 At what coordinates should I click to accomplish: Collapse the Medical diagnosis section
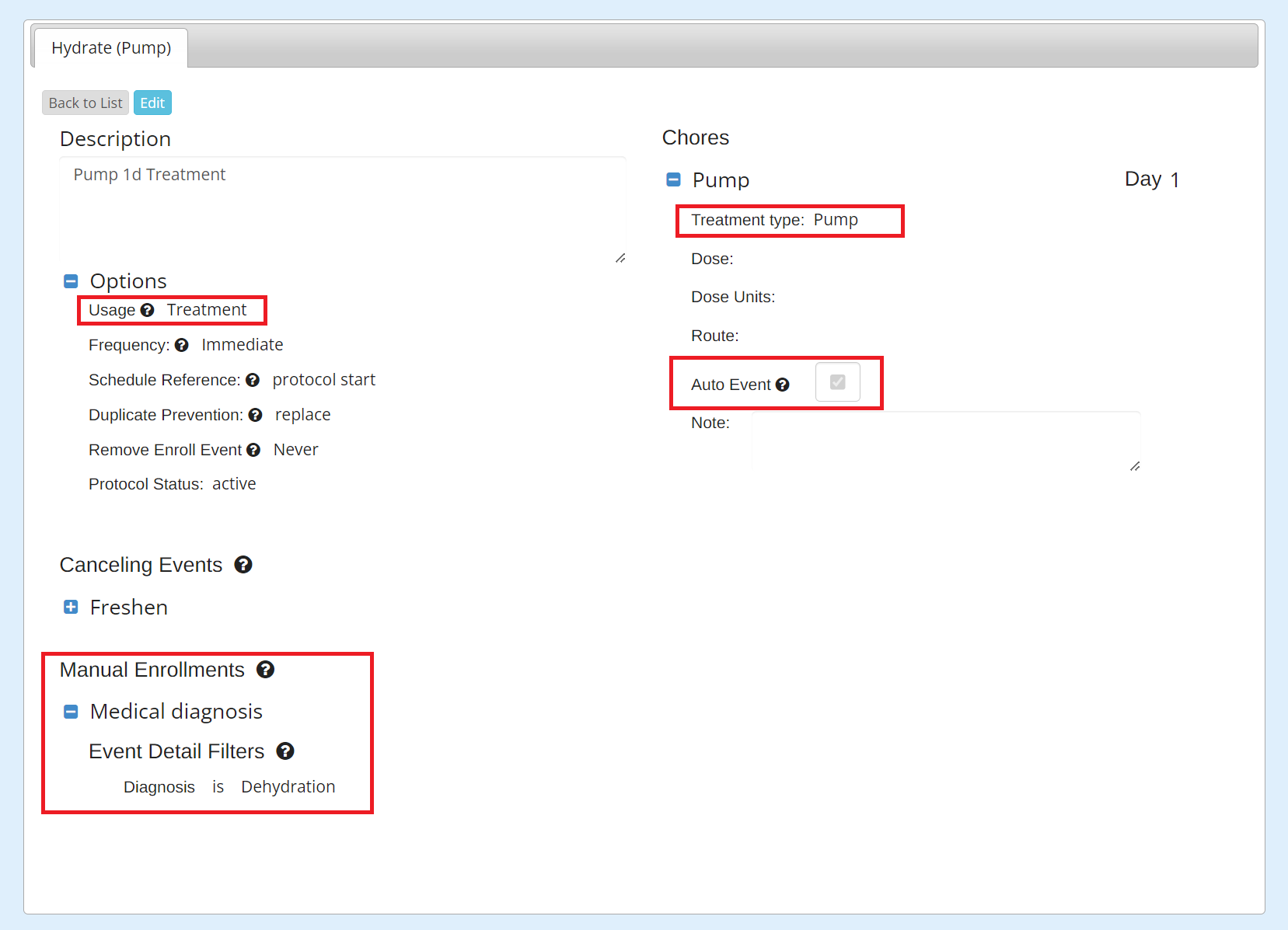pos(71,712)
